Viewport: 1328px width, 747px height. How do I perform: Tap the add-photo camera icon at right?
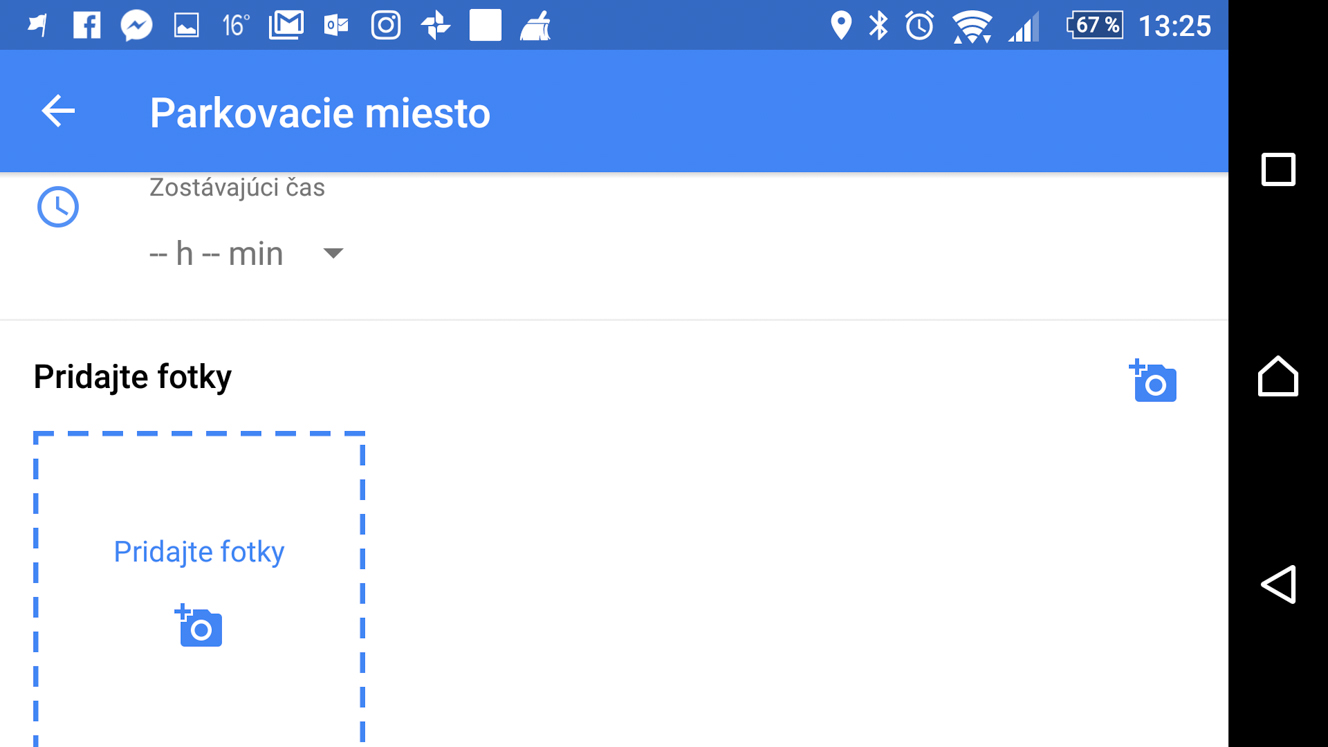[1153, 381]
